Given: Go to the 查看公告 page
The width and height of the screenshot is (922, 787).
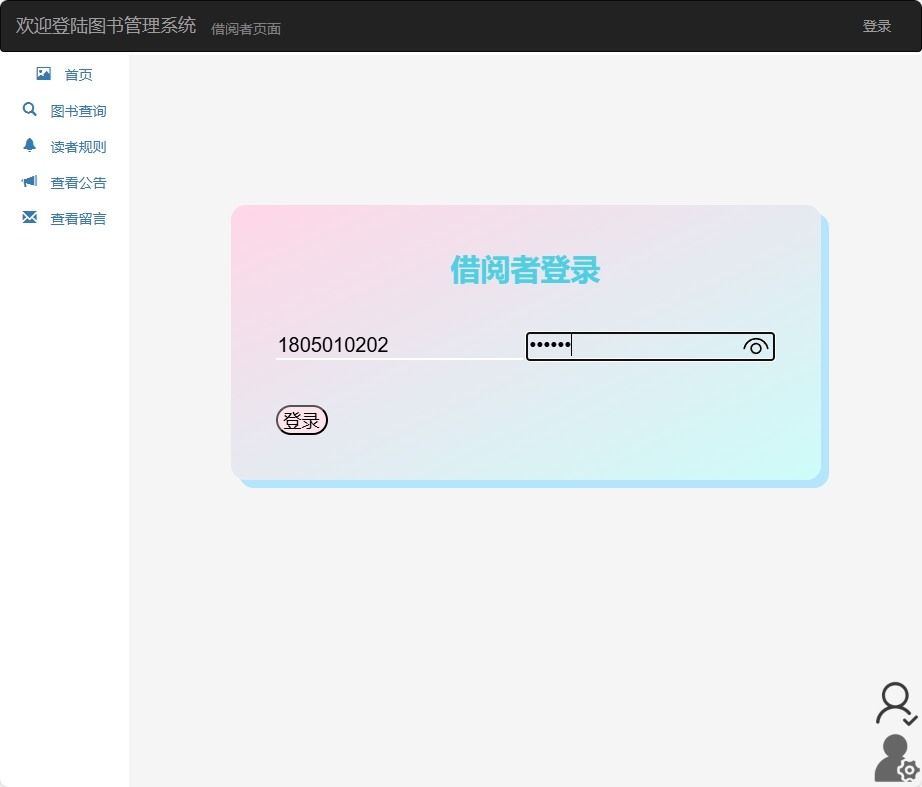Looking at the screenshot, I should (x=79, y=182).
